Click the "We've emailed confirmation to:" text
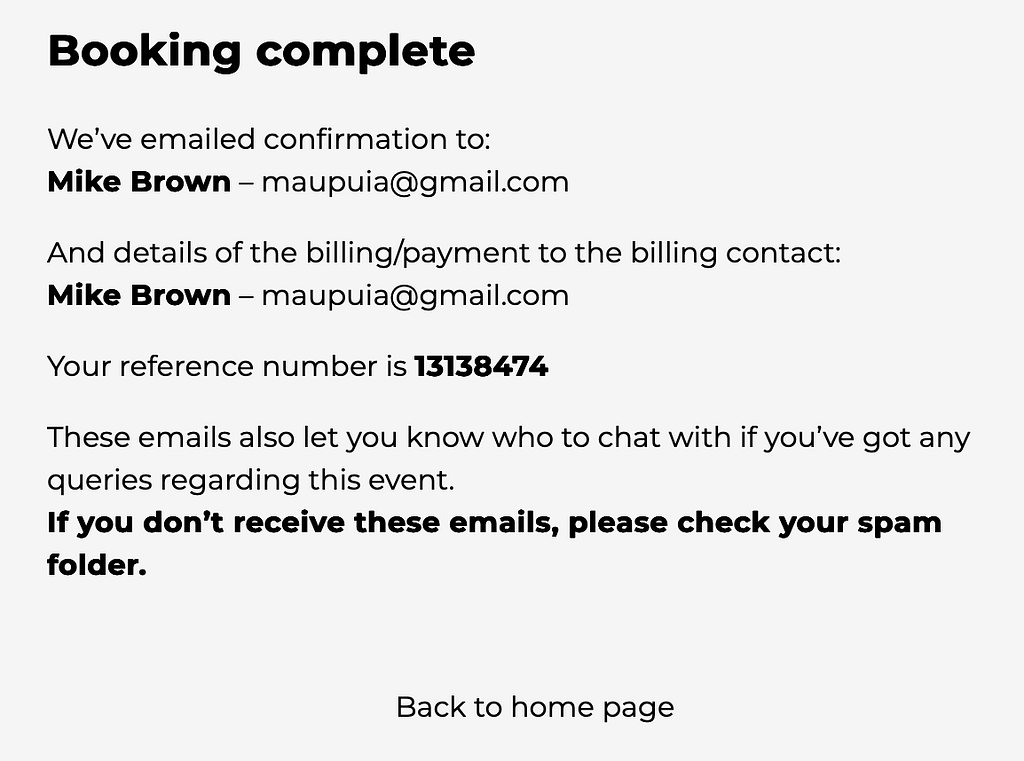 click(x=268, y=138)
